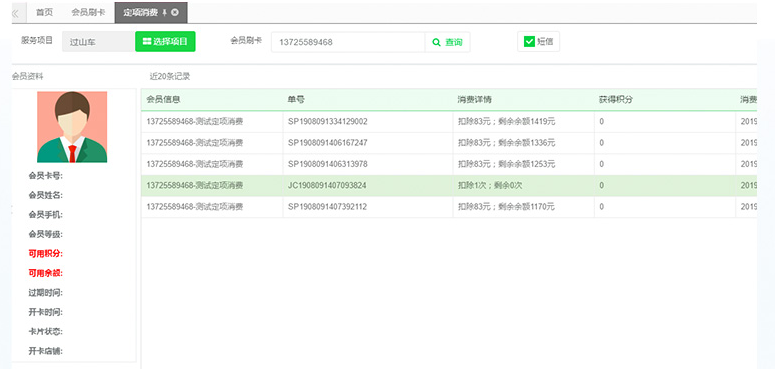The height and width of the screenshot is (369, 777).
Task: Click the 服务项目 field showing 过山车
Action: [x=99, y=42]
